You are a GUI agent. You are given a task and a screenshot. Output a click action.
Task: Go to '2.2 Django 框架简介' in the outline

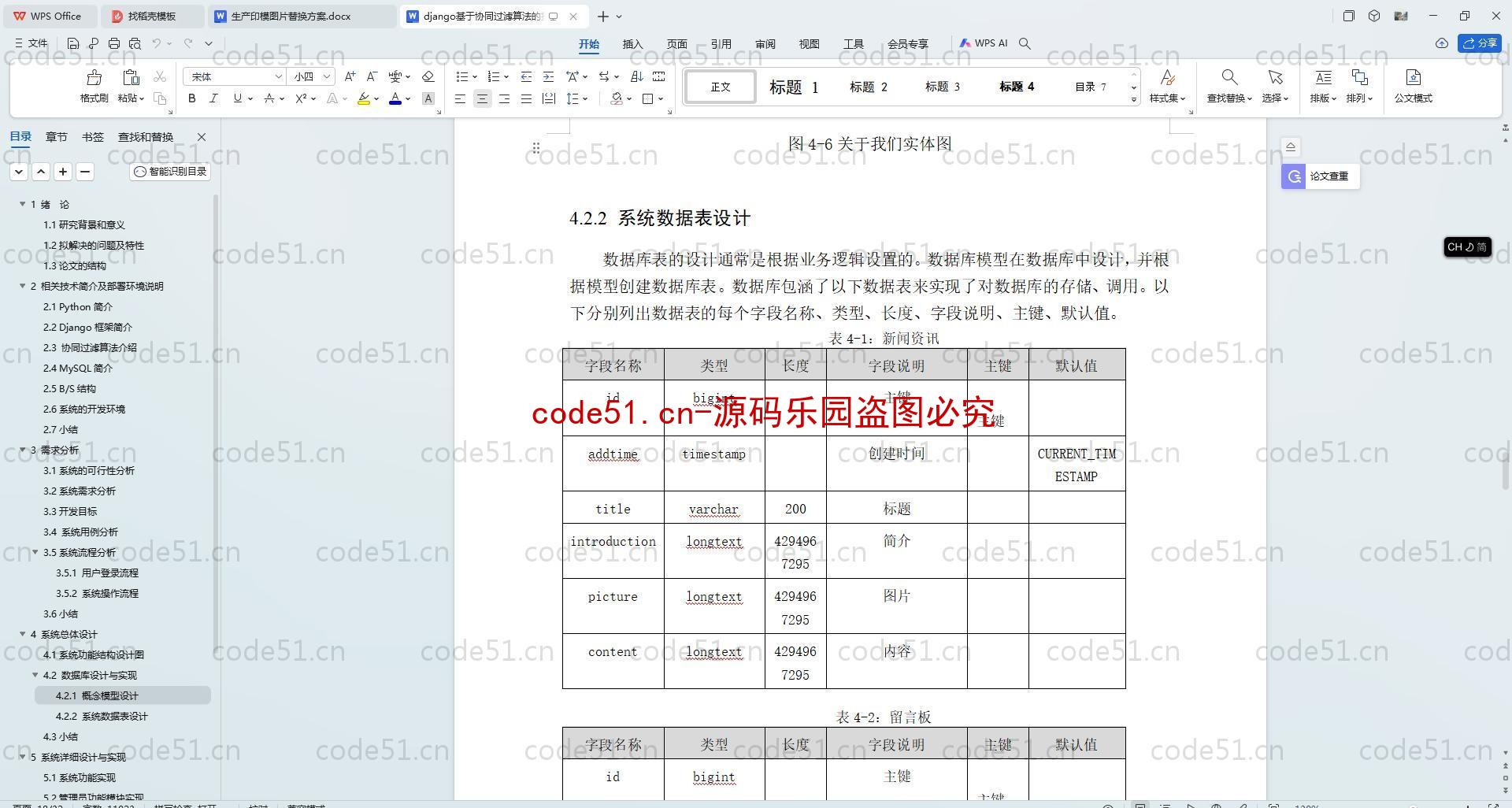87,327
